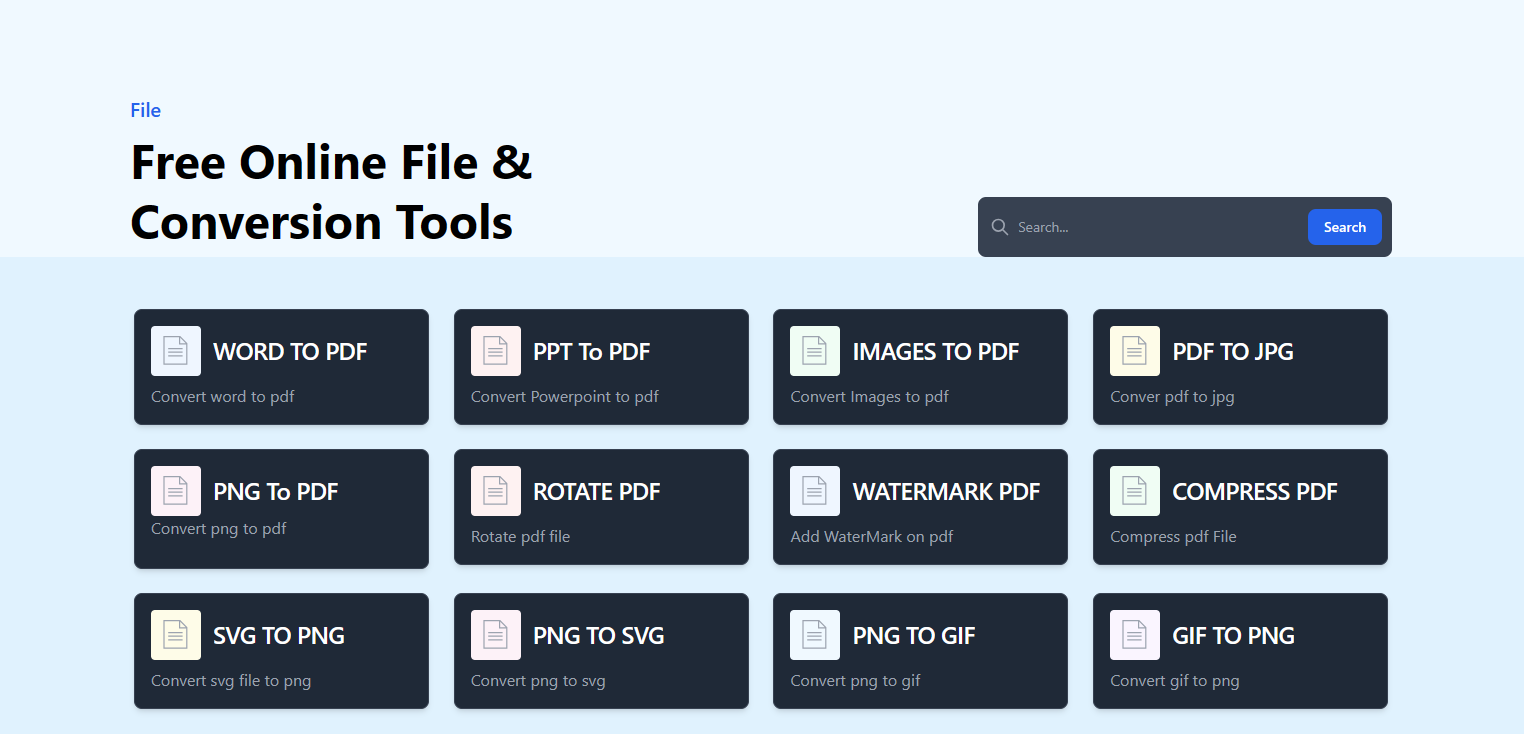Open Convert svg file to png text
The width and height of the screenshot is (1524, 734).
231,680
